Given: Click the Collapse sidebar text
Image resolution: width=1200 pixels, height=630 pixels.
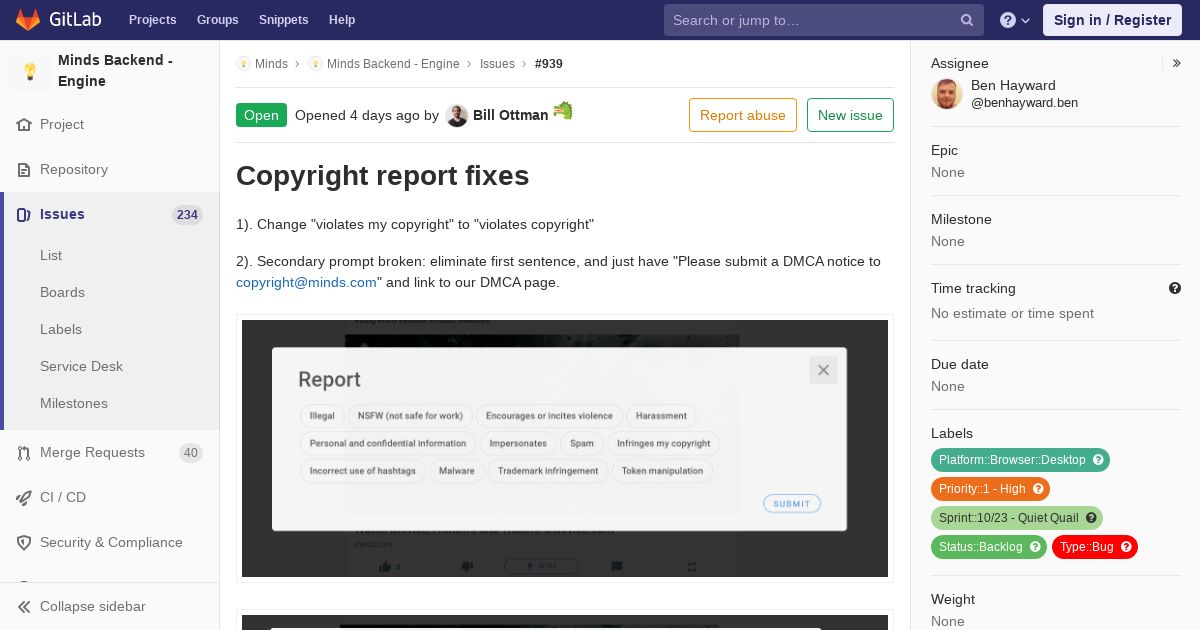Looking at the screenshot, I should coord(93,607).
